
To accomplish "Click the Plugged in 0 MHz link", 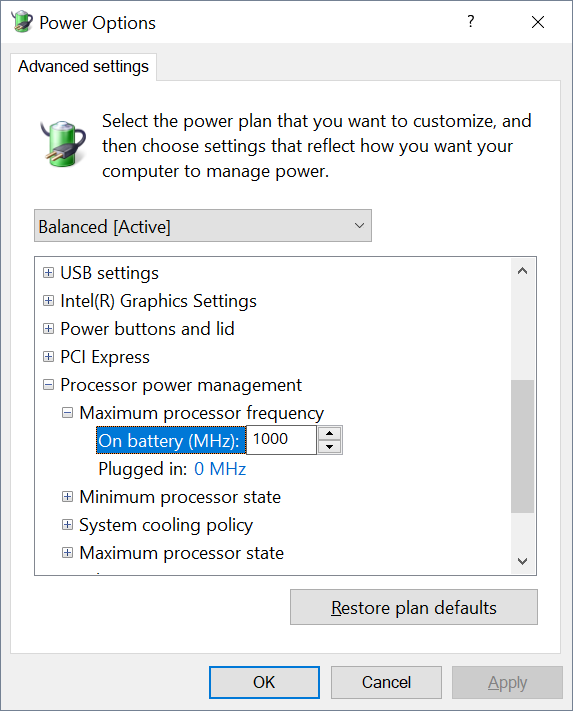I will click(x=220, y=469).
